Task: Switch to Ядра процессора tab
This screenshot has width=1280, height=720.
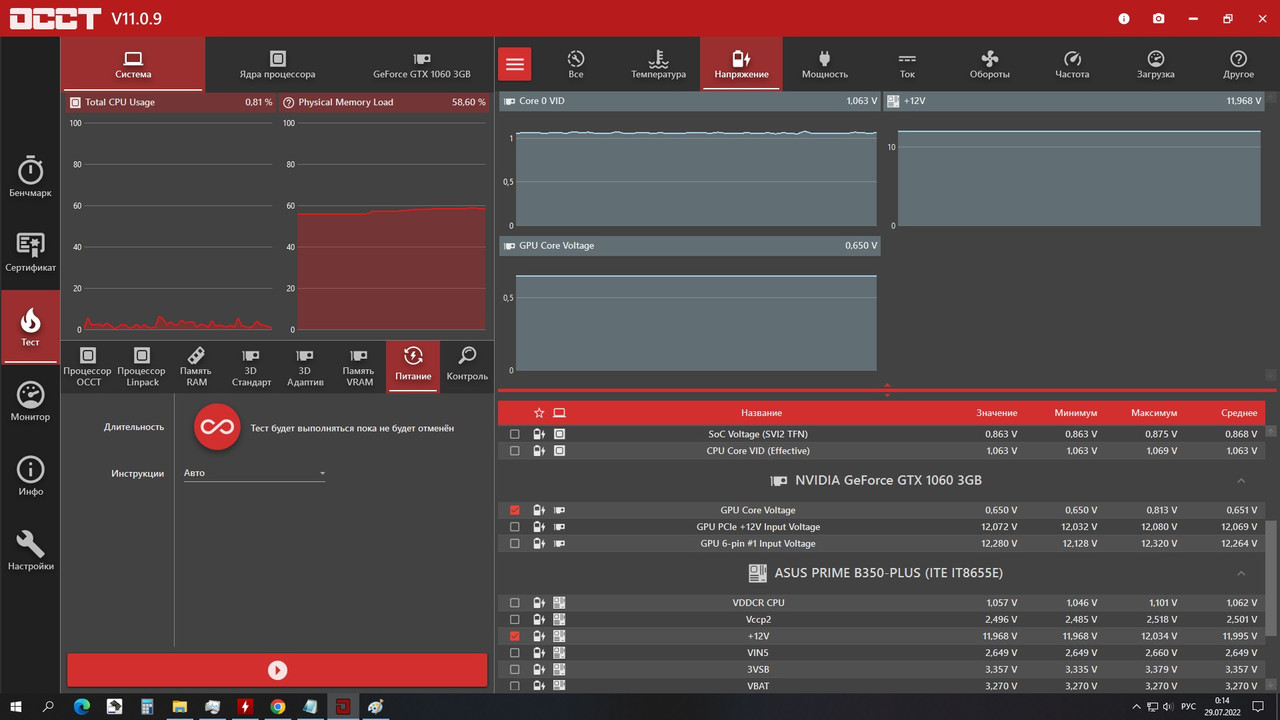Action: [277, 65]
